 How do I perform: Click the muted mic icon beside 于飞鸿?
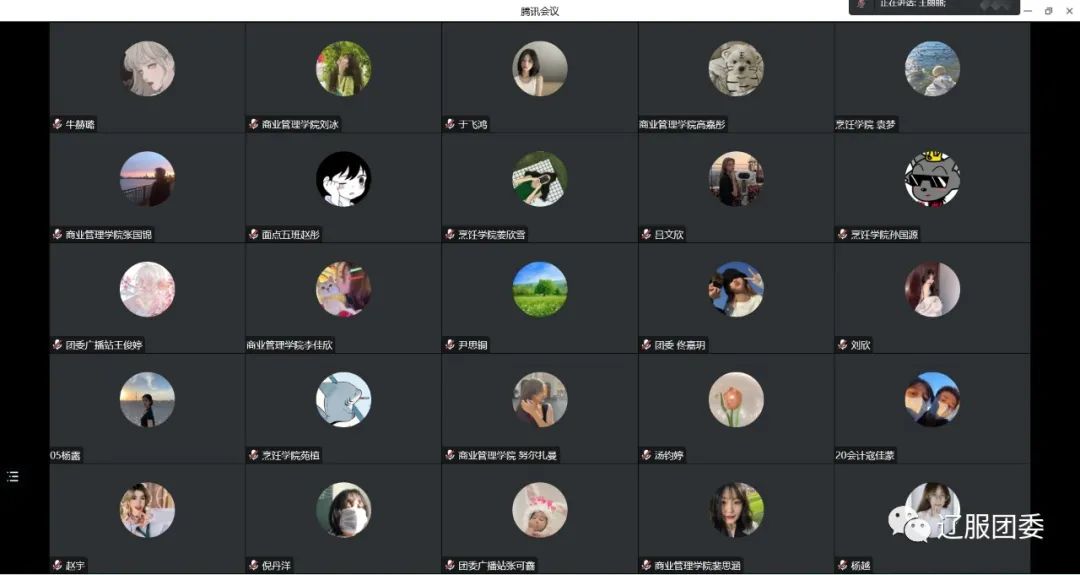coord(450,124)
